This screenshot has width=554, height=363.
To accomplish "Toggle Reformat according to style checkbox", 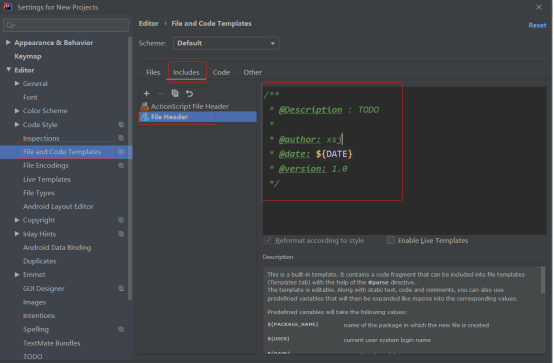I will click(x=268, y=240).
